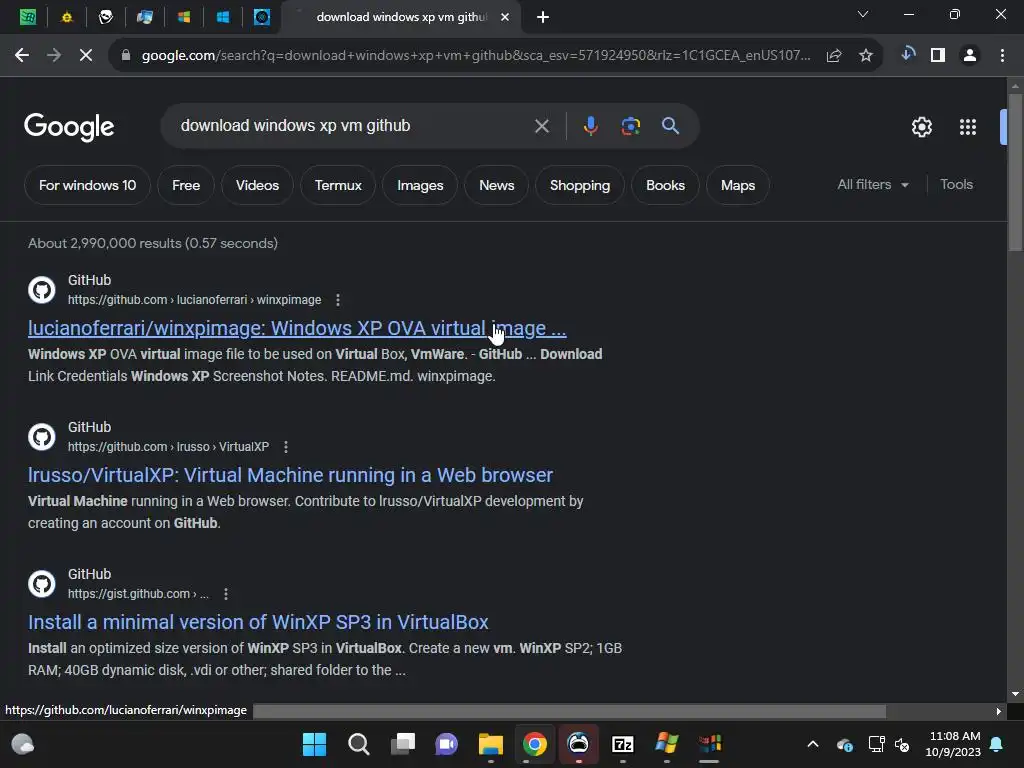Switch to the green pinned tab
The width and height of the screenshot is (1024, 768).
27,17
